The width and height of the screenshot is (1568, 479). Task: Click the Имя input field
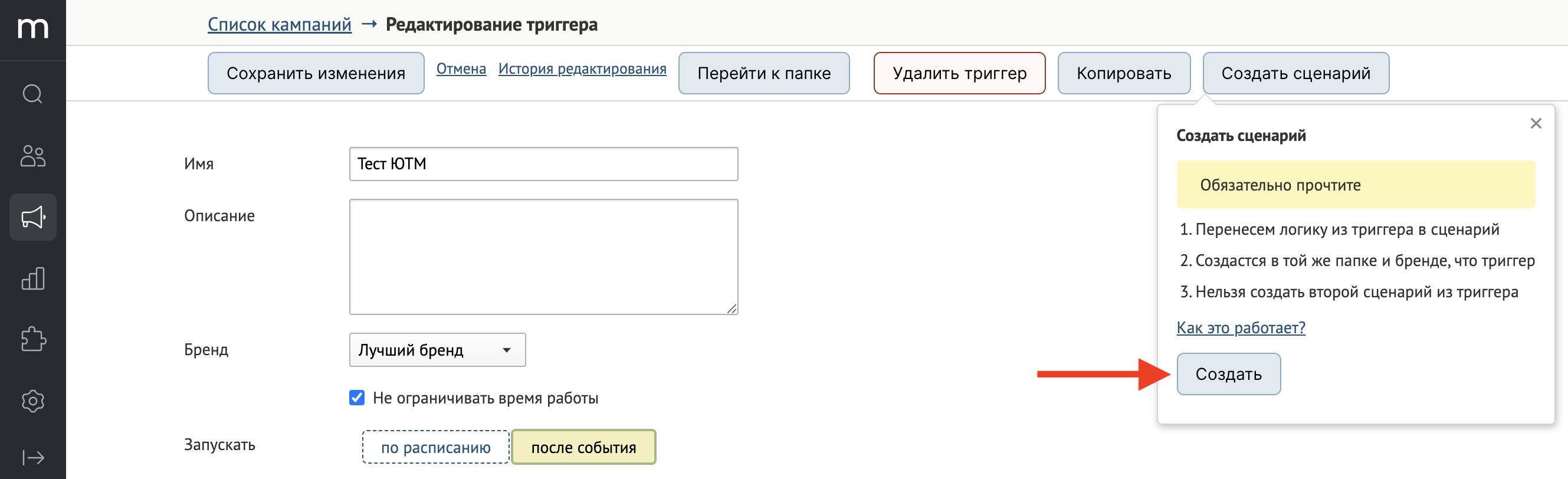(x=543, y=164)
